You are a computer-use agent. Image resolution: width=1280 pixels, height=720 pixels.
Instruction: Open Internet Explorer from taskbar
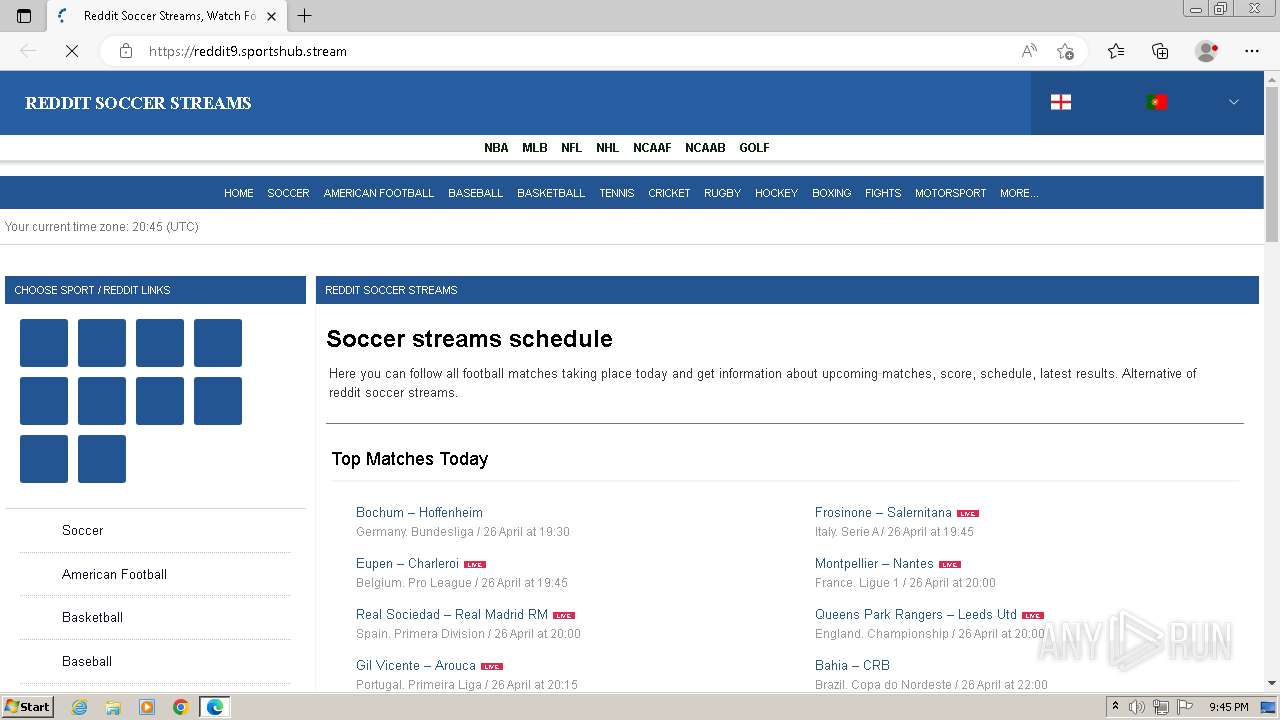pyautogui.click(x=79, y=707)
